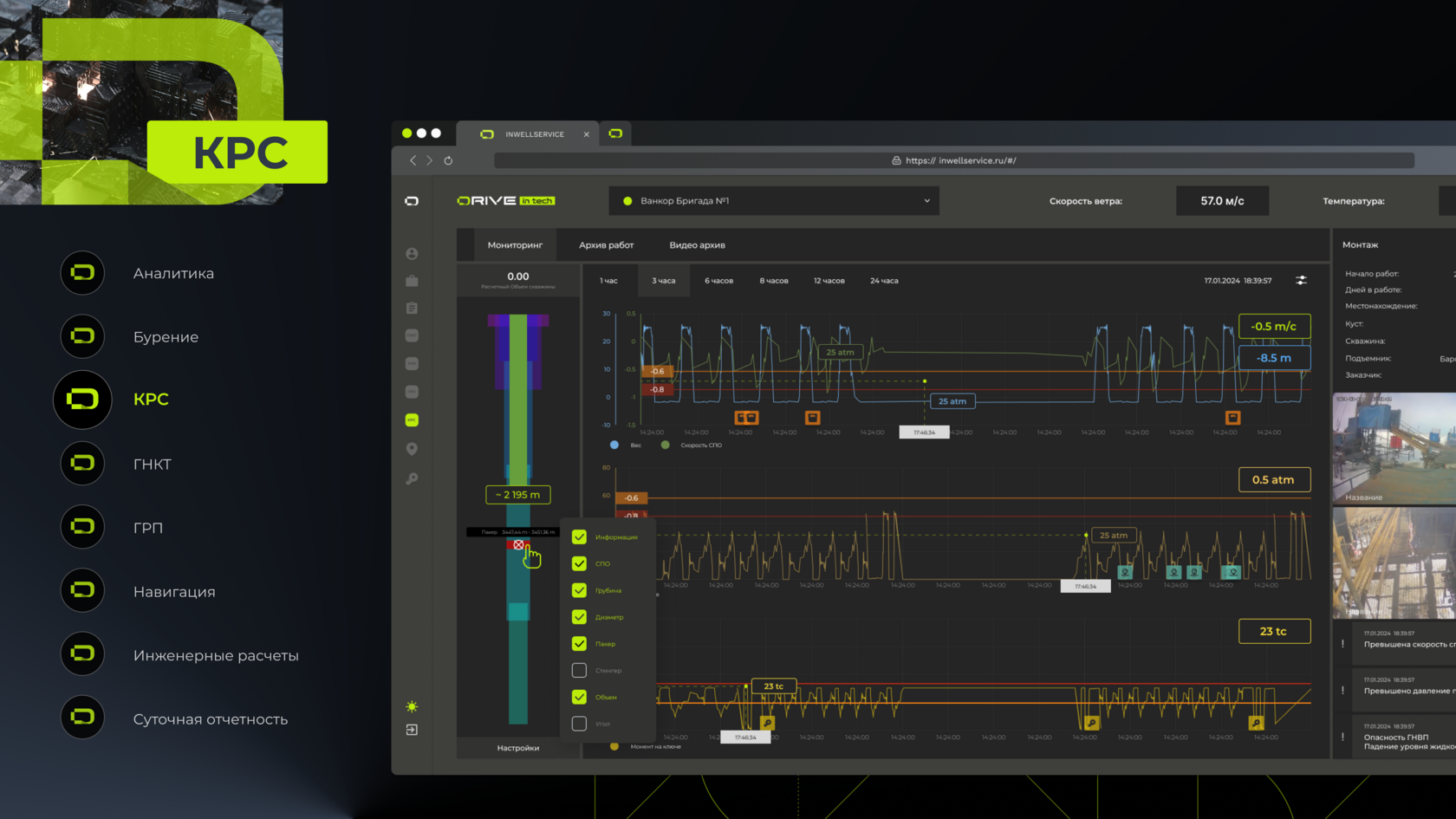Choose the 12 часов time range
This screenshot has height=819, width=1456.
829,281
